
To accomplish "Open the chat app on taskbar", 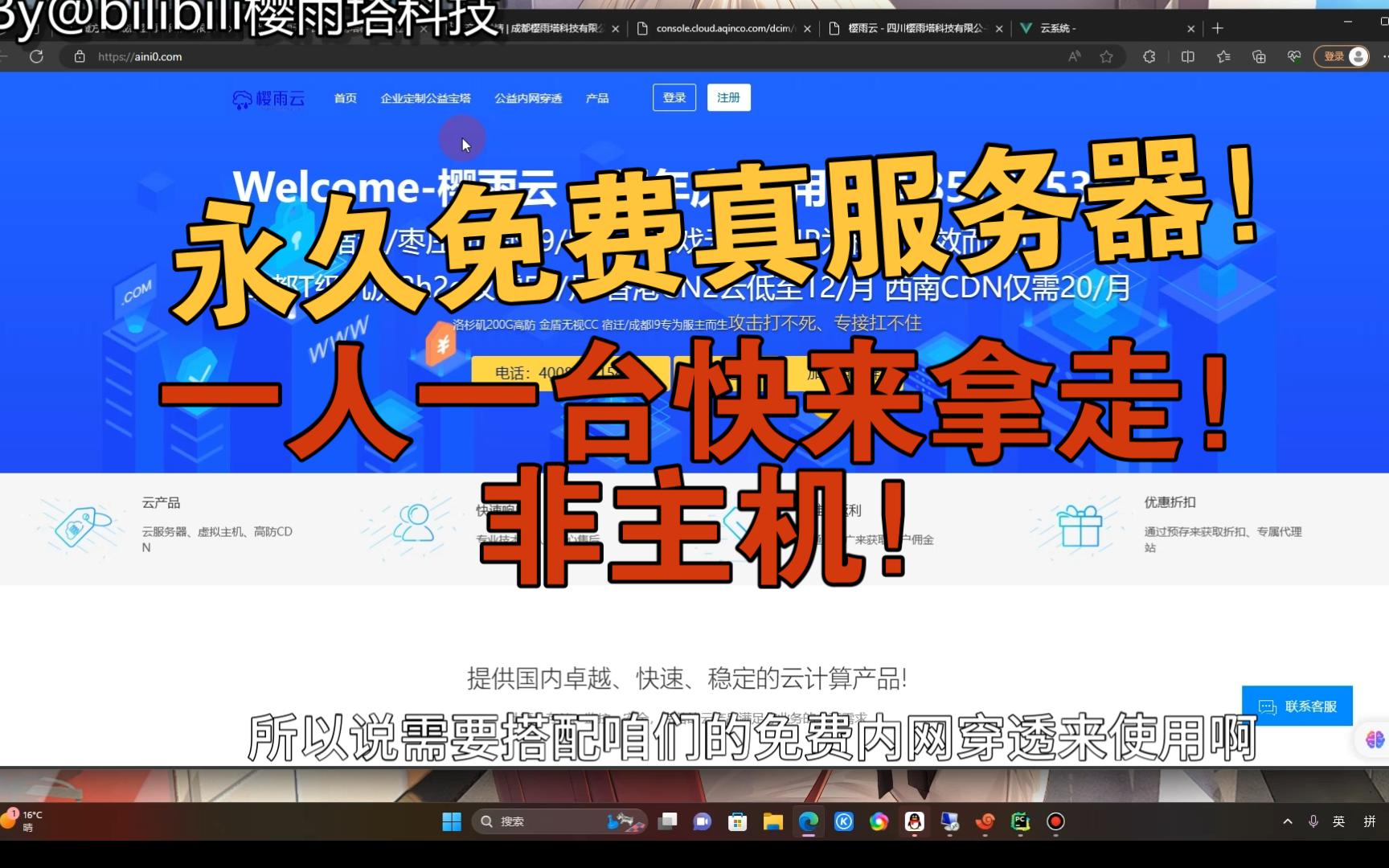I will (x=703, y=821).
